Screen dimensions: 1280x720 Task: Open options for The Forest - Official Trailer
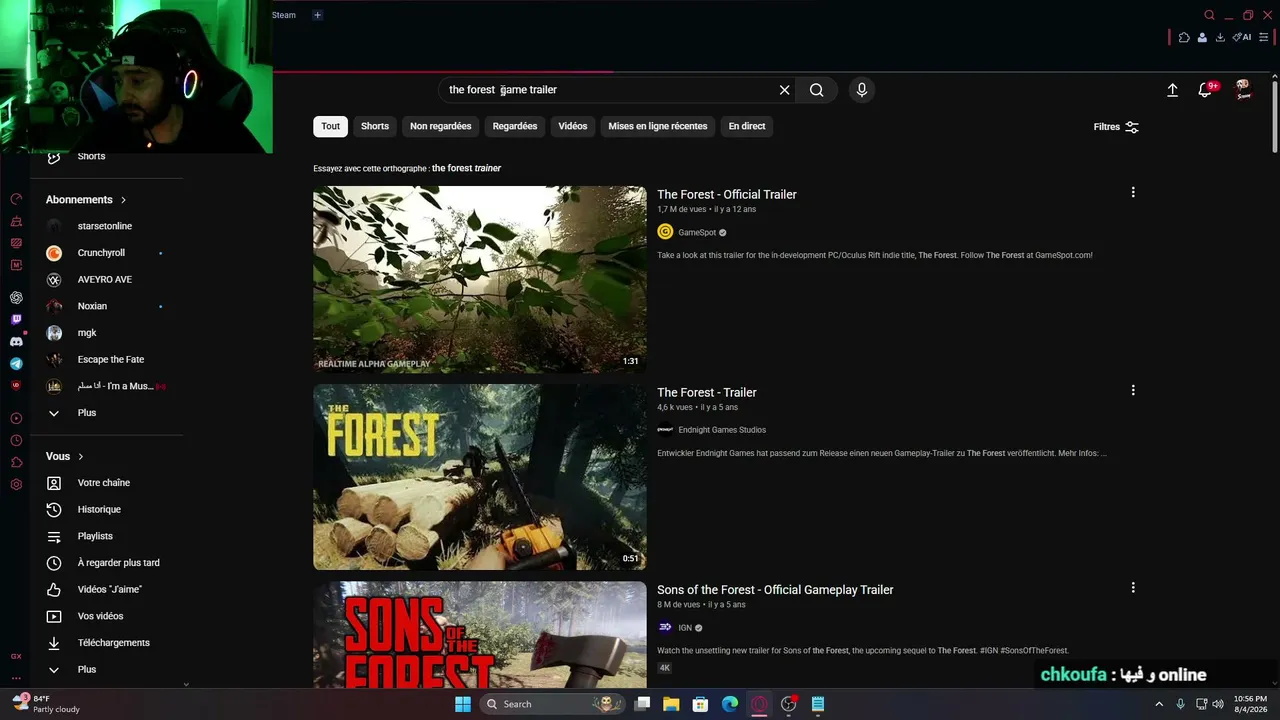coord(1133,192)
